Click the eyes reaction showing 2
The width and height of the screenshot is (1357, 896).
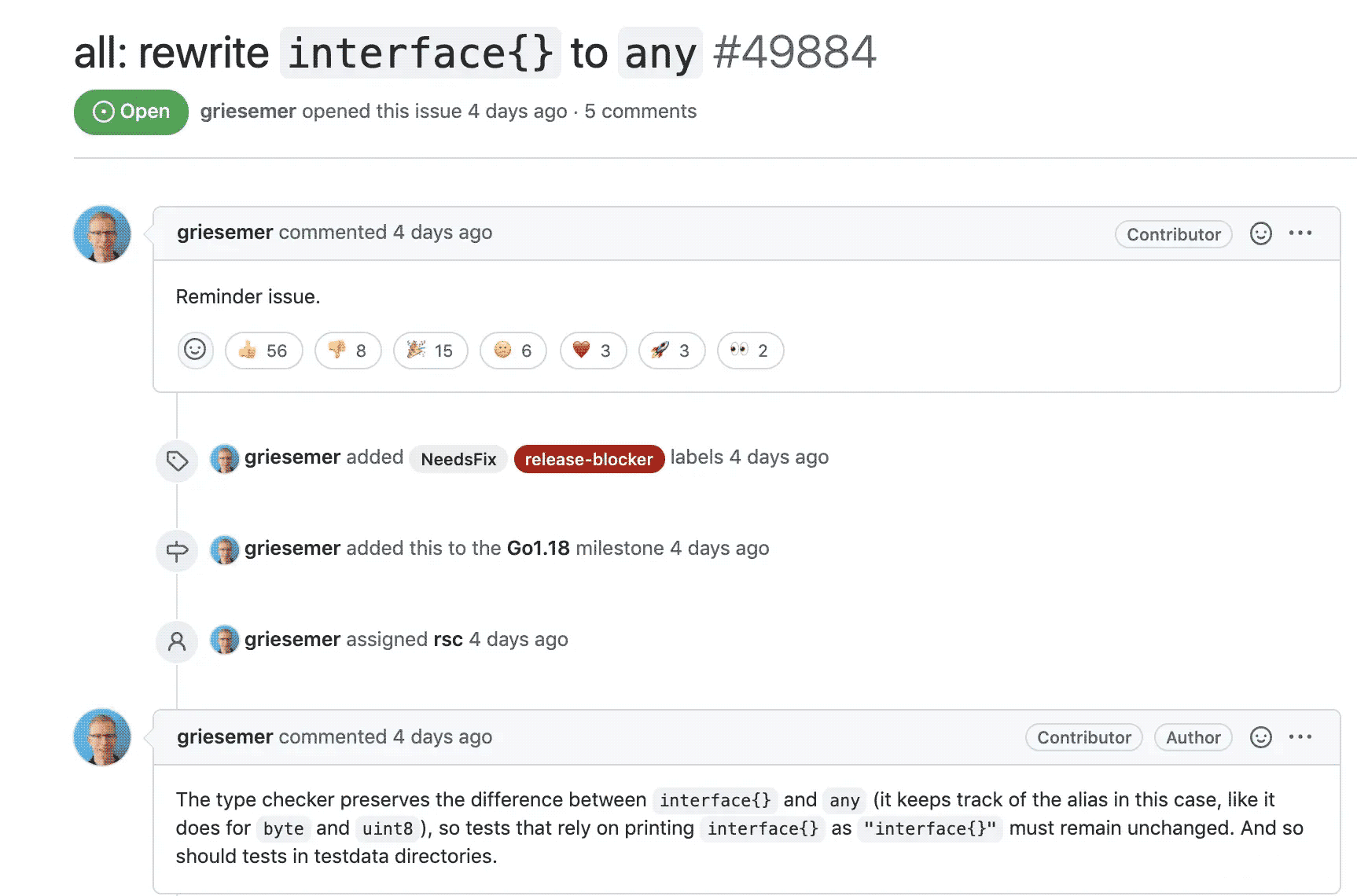point(750,351)
